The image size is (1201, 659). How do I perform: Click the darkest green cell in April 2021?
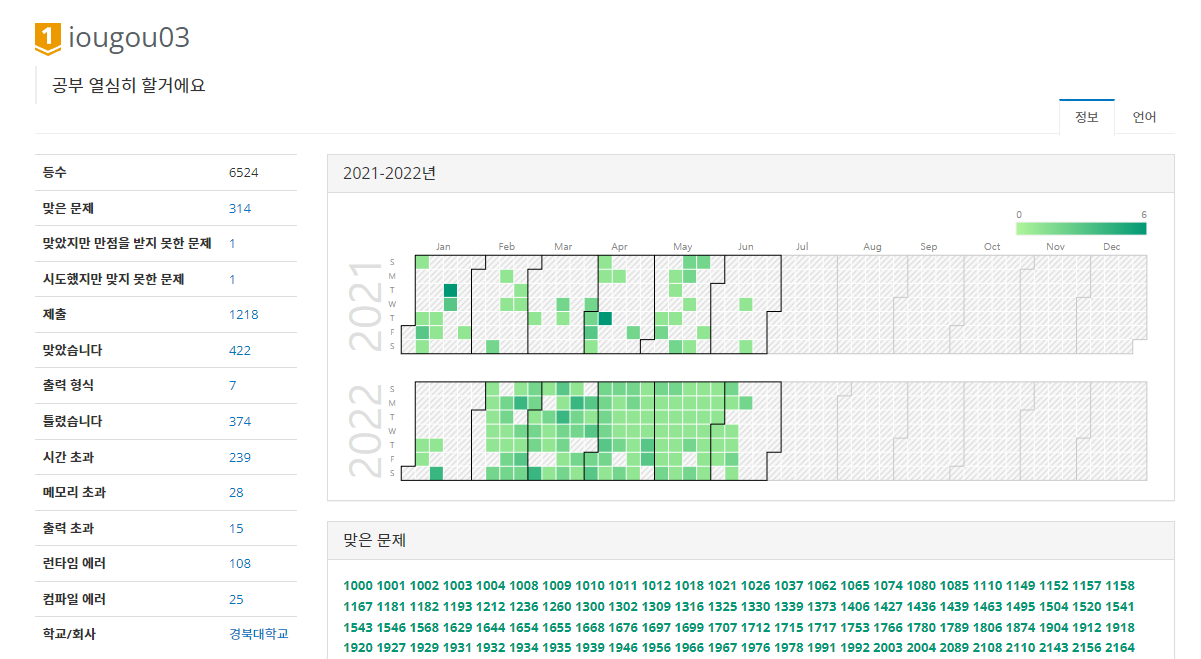coord(605,318)
